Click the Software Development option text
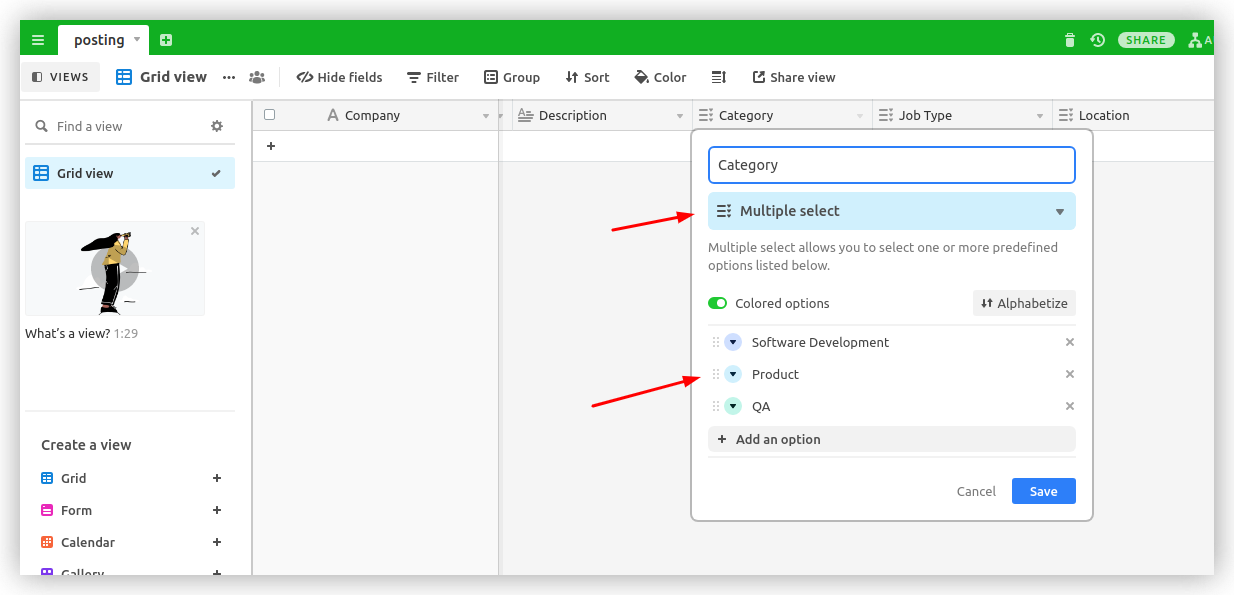Screen dimensions: 1234x595 820,342
